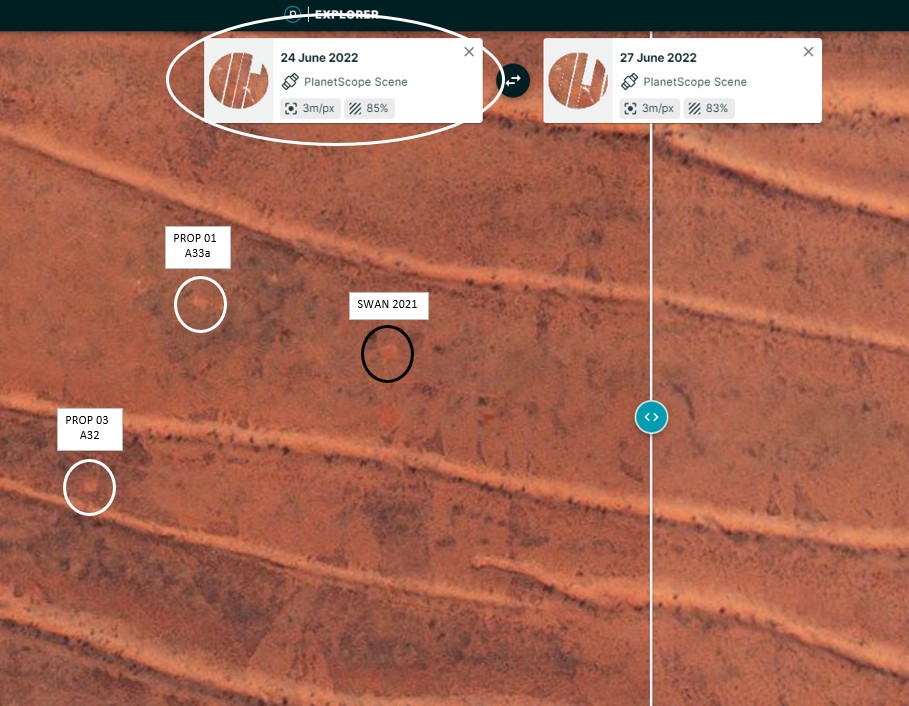Viewport: 909px width, 706px height.
Task: Click the swap scenes button between cards
Action: (x=513, y=81)
